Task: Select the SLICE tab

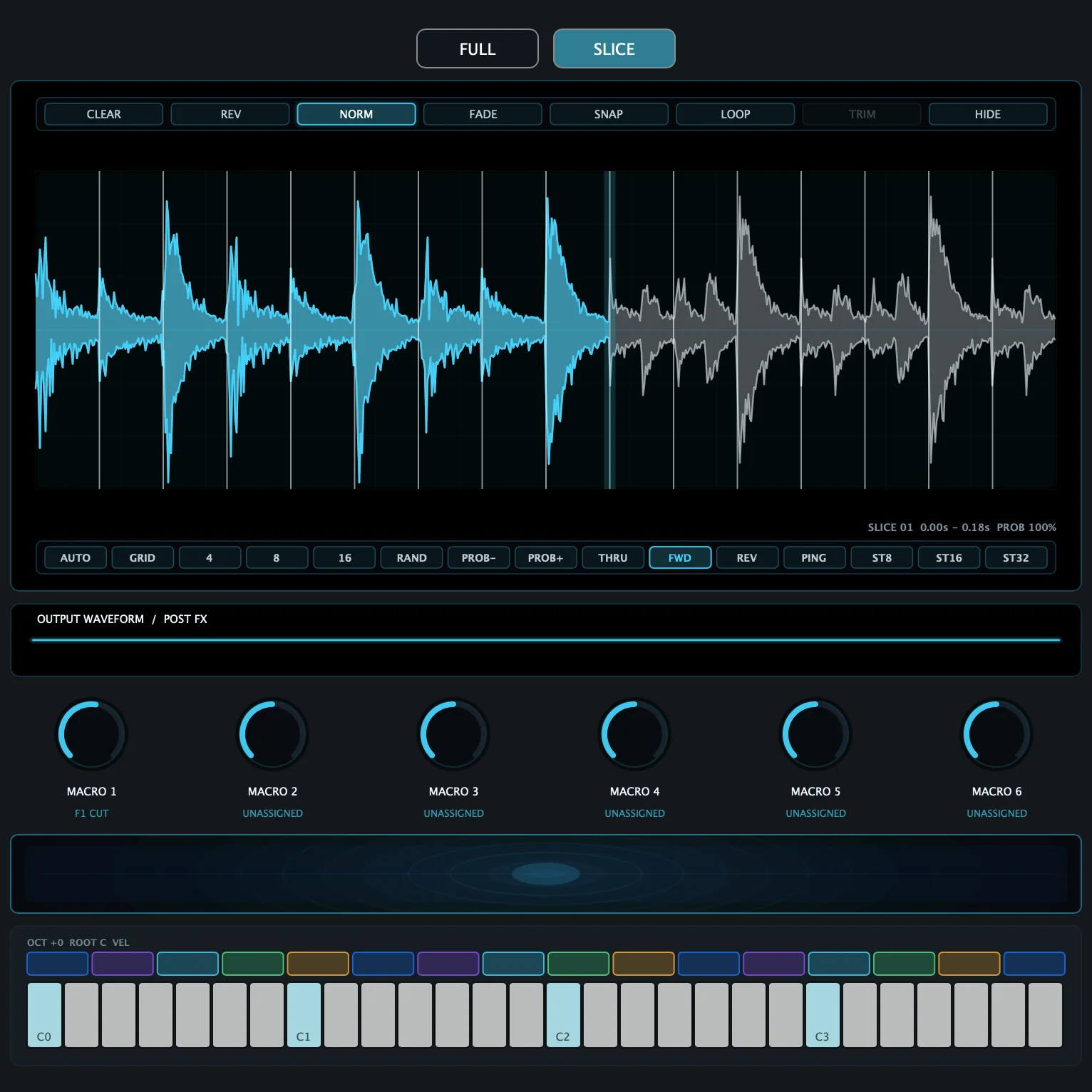Action: [614, 48]
